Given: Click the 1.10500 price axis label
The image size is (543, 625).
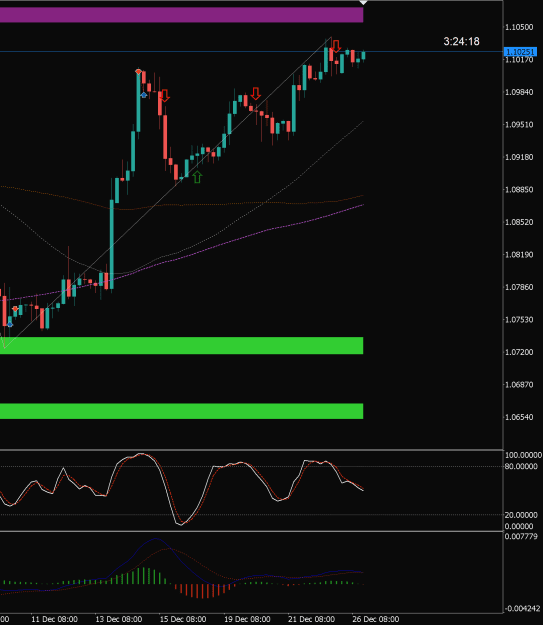Looking at the screenshot, I should pos(519,27).
